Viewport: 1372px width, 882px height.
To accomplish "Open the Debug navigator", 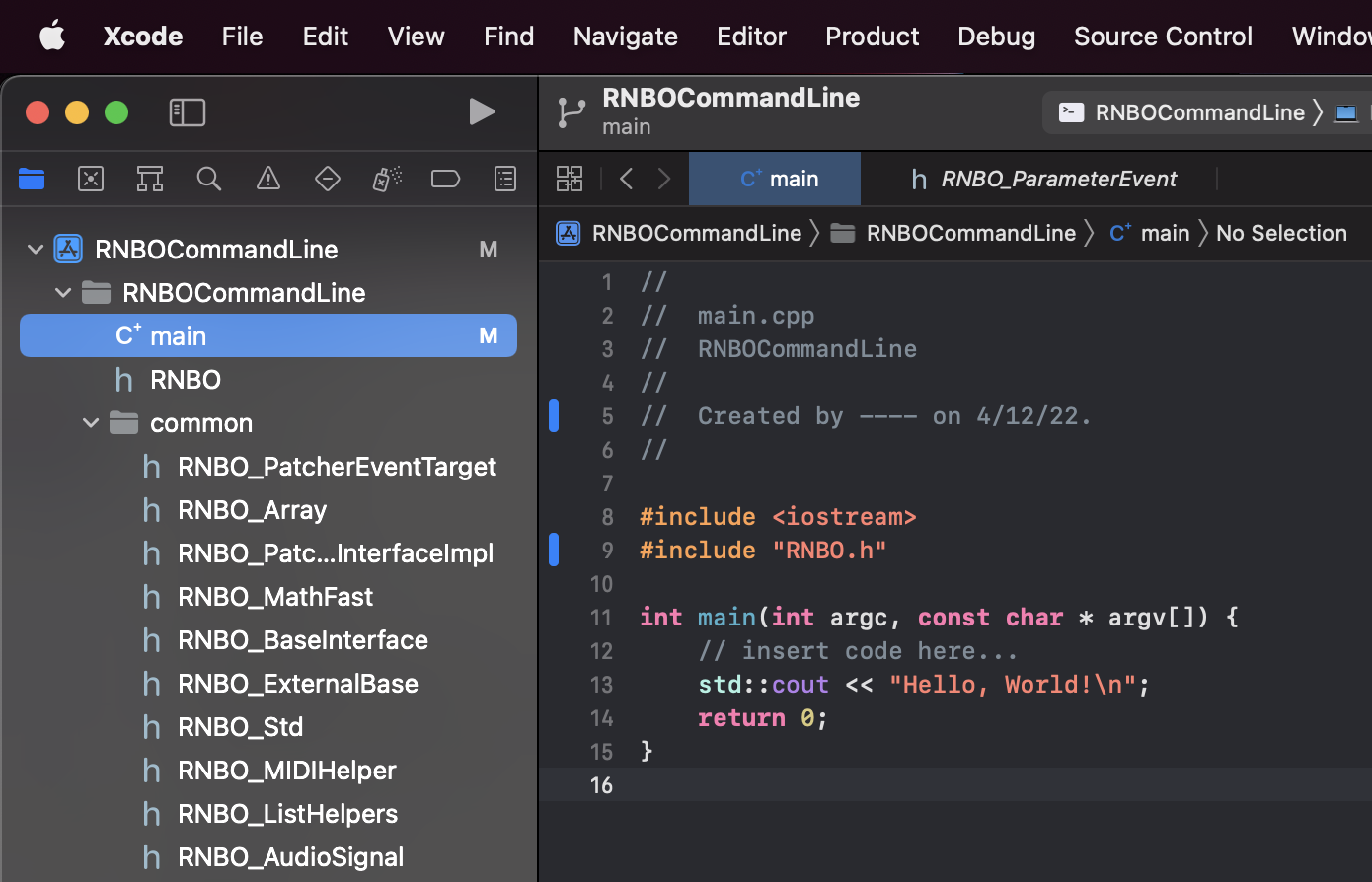I will 386,179.
